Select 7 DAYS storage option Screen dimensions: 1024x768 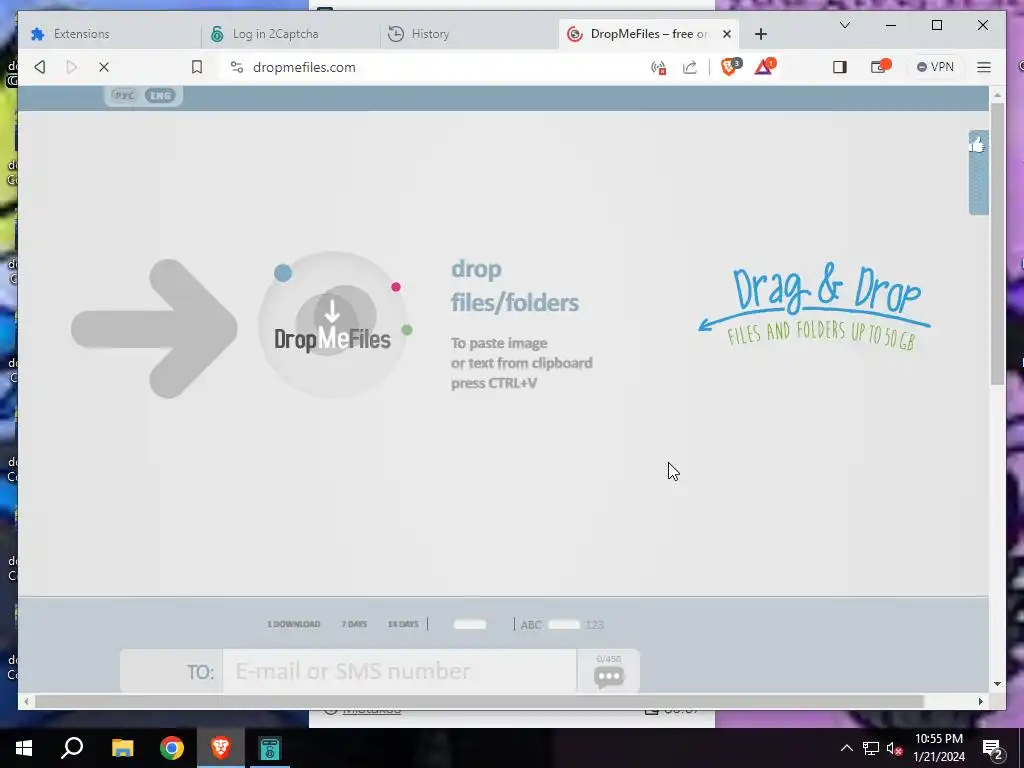coord(354,624)
